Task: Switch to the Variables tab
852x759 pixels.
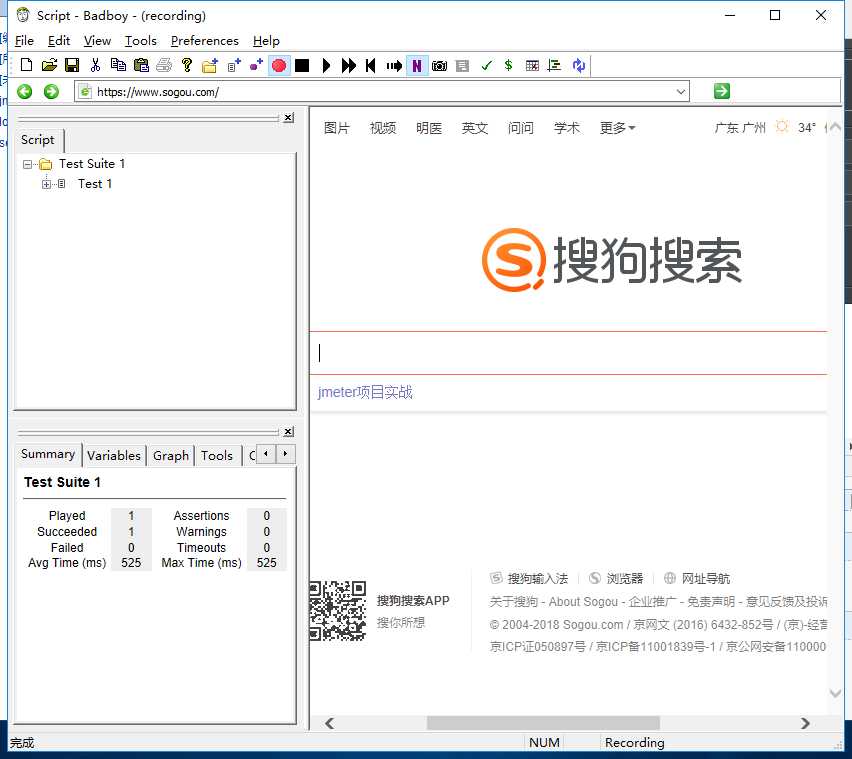Action: [114, 455]
